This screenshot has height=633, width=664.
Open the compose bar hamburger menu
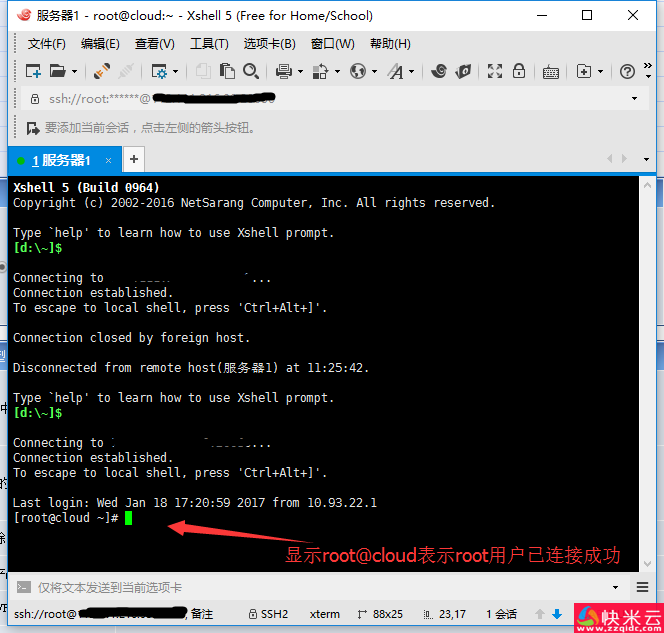[x=642, y=587]
